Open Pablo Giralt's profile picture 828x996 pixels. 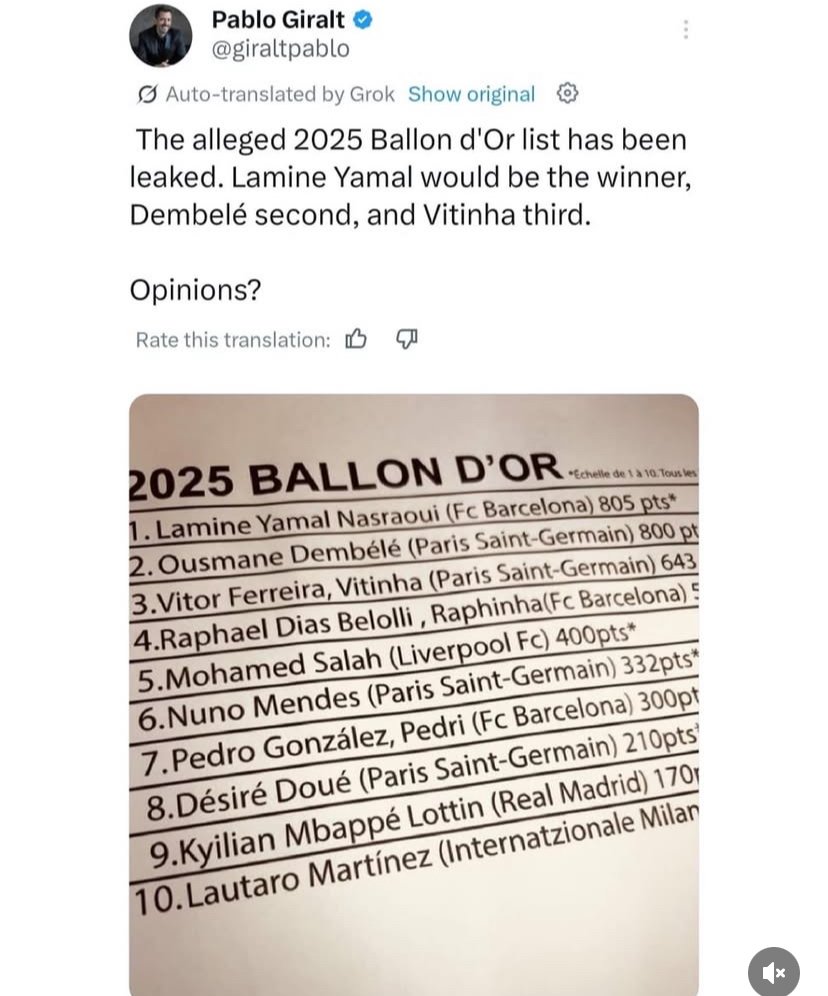click(x=161, y=35)
